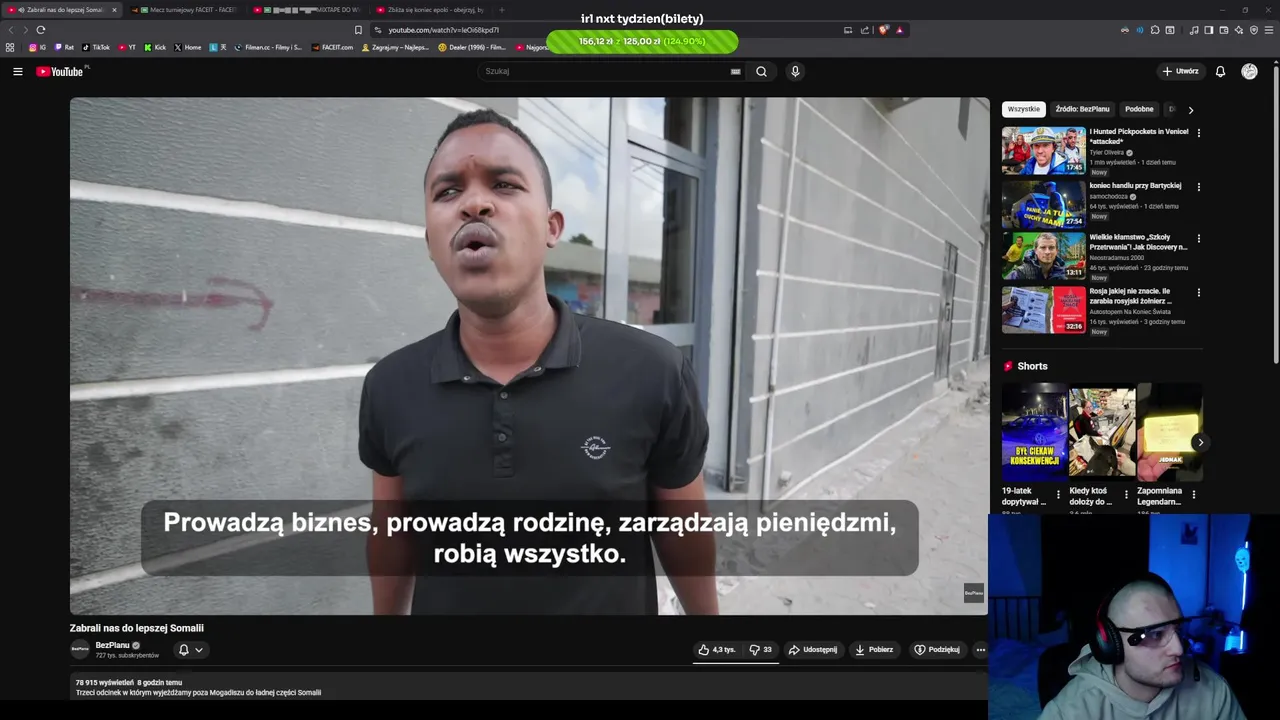The width and height of the screenshot is (1280, 720).
Task: Open I Hunted Pickpockets in Venice thumbnail
Action: tap(1043, 150)
